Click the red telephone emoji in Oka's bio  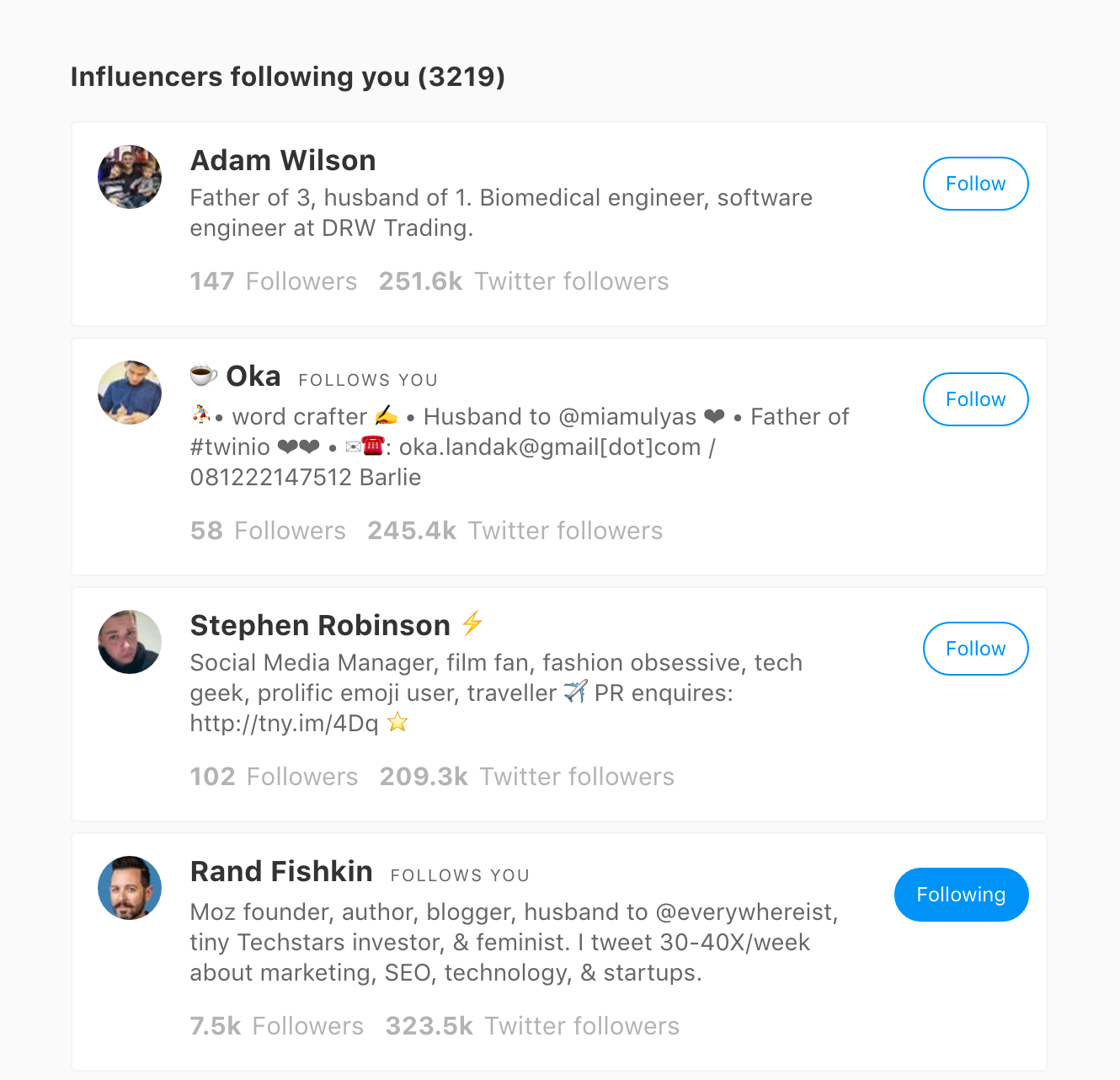[372, 446]
